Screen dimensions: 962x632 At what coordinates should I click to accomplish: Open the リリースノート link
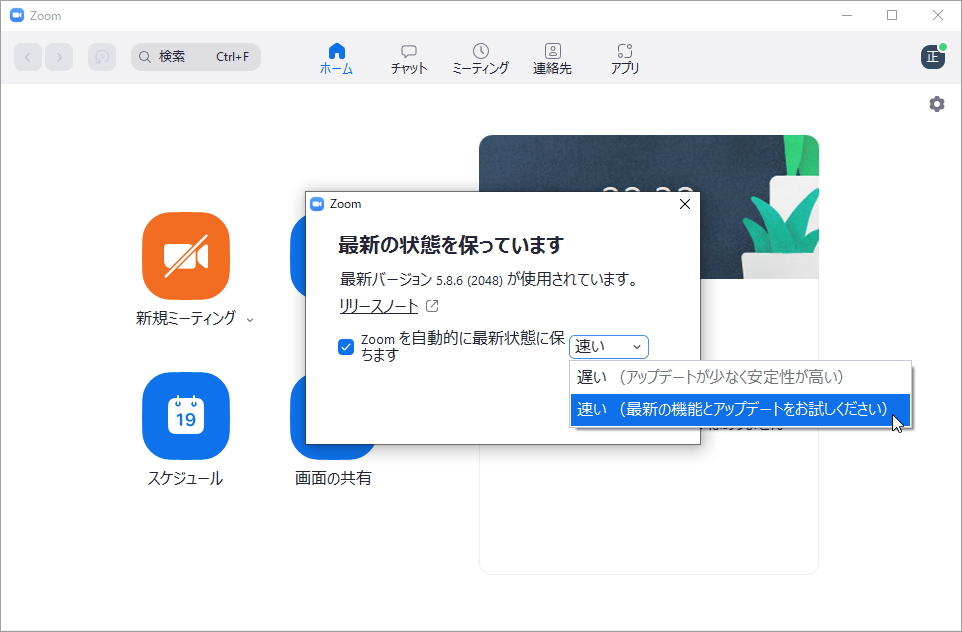379,306
